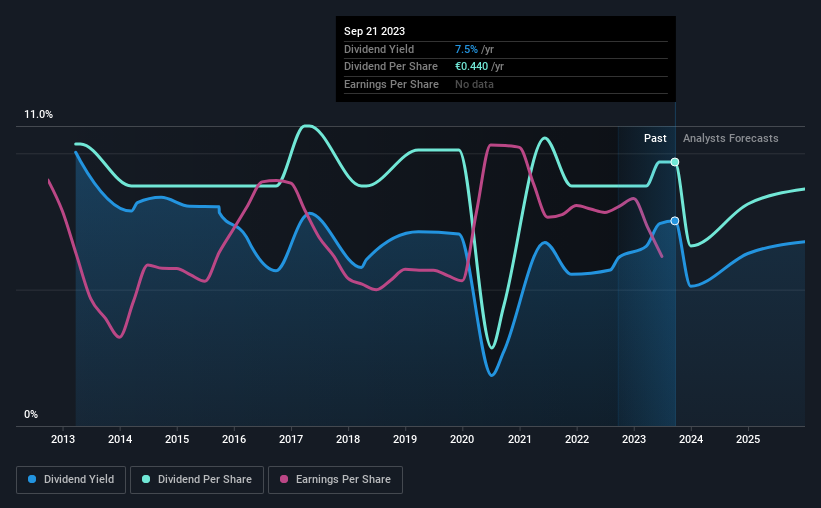
Task: Click the 2020 axis label
Action: click(x=462, y=439)
